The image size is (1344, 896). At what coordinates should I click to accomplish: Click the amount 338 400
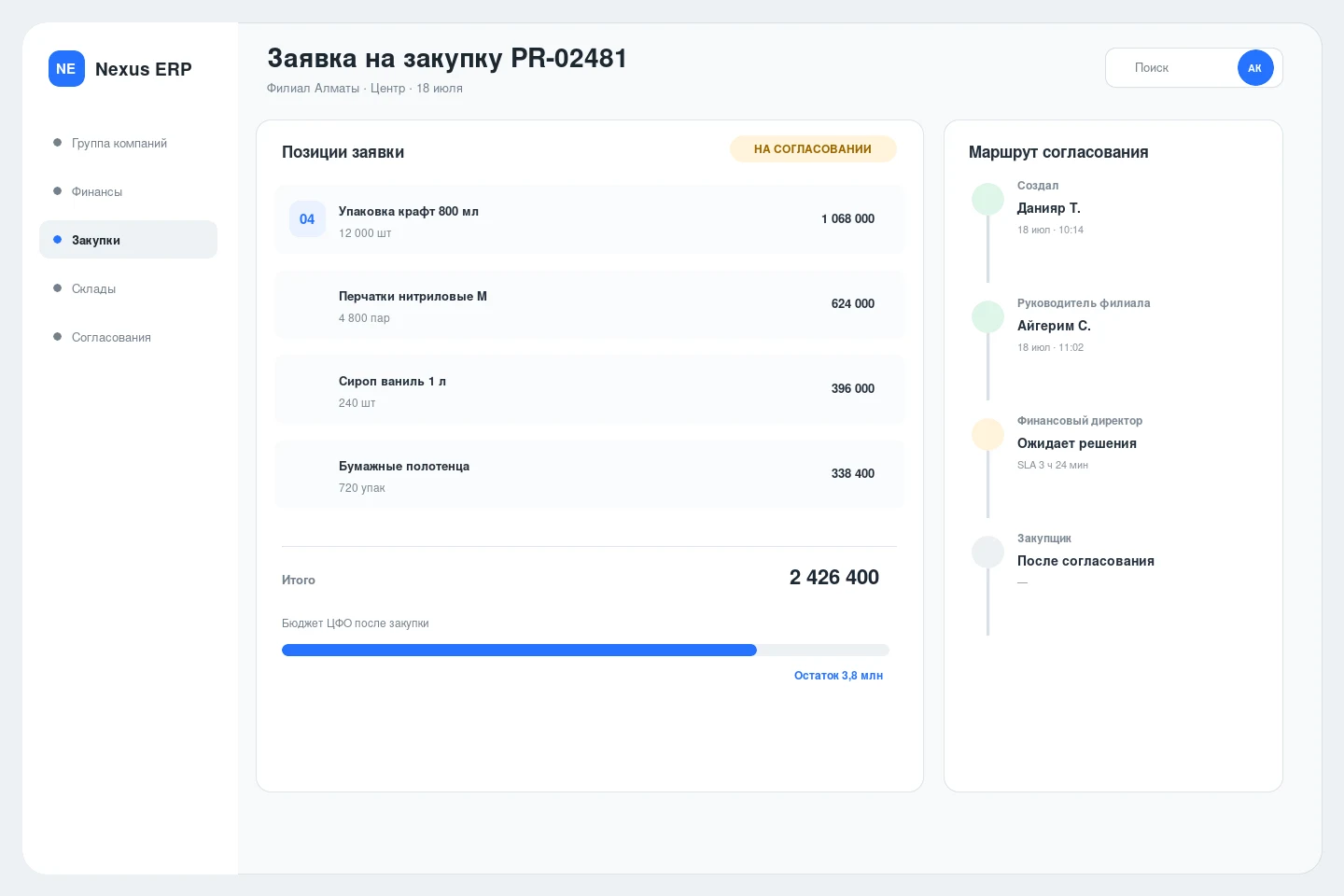pos(853,474)
